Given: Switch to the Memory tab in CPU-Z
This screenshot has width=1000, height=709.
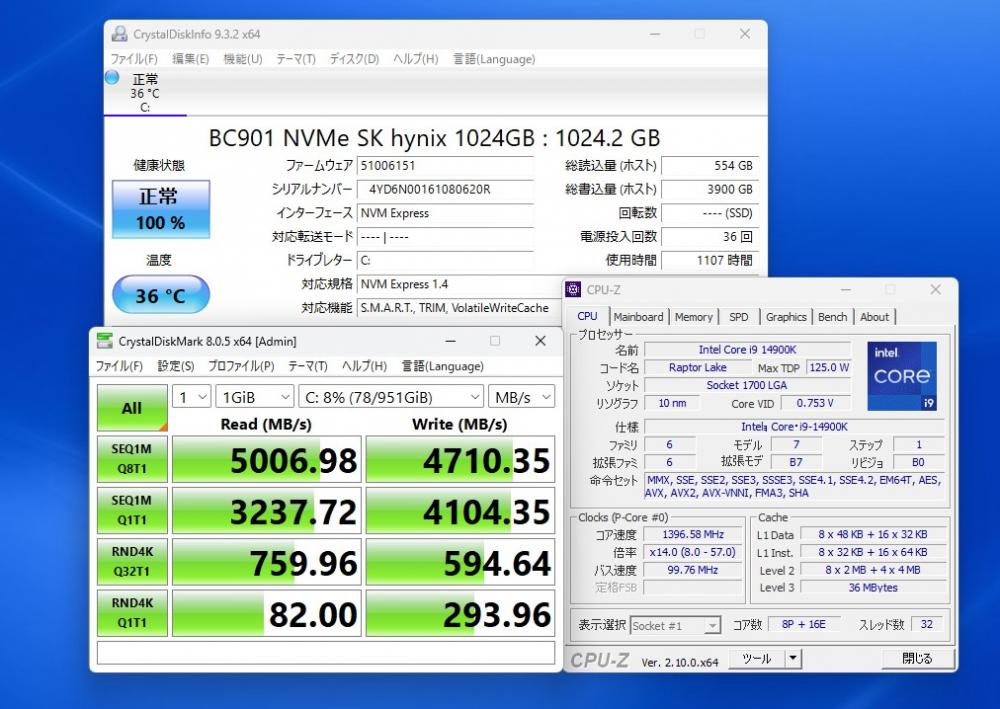Looking at the screenshot, I should tap(694, 317).
